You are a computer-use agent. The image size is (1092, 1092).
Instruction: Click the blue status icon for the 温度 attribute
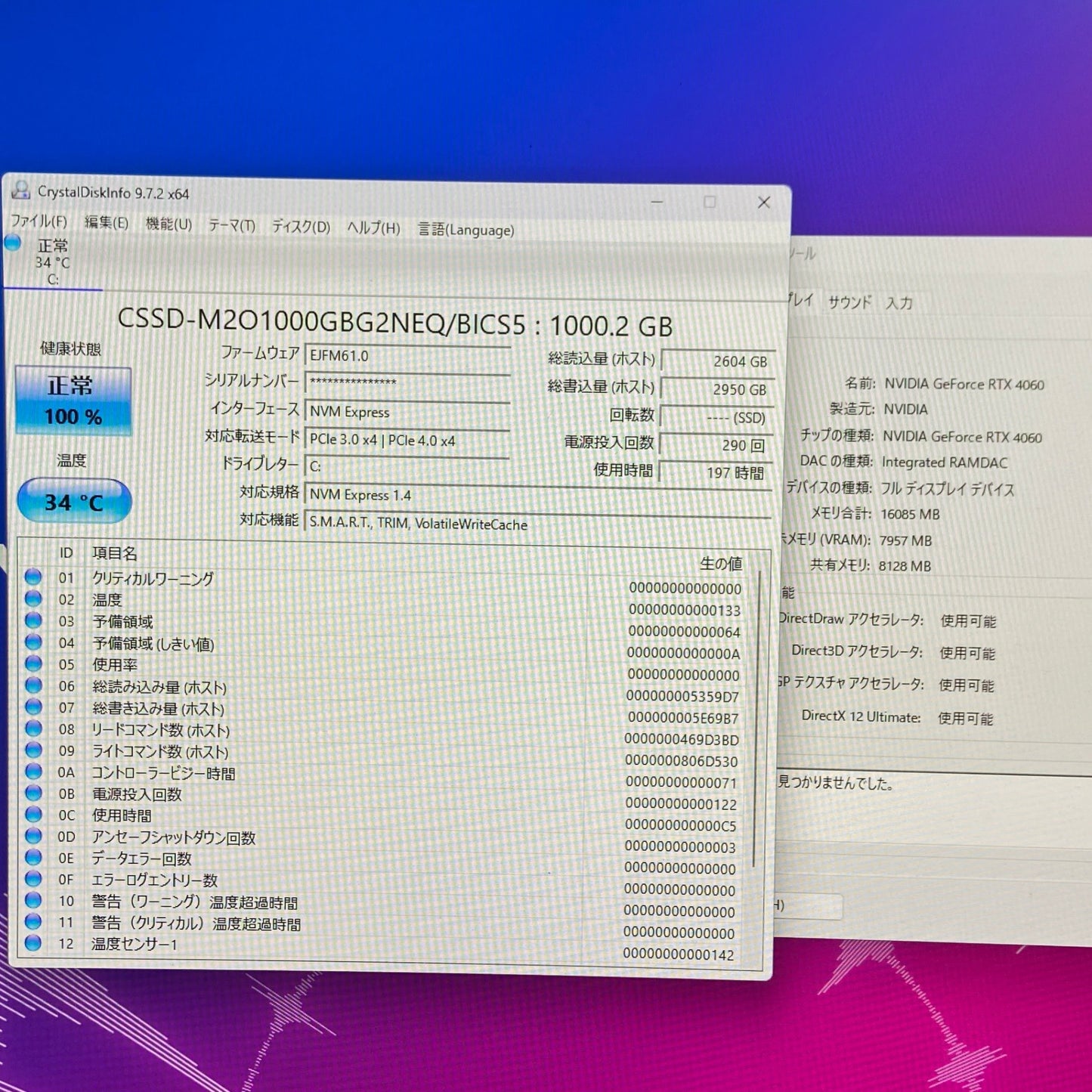click(x=32, y=600)
